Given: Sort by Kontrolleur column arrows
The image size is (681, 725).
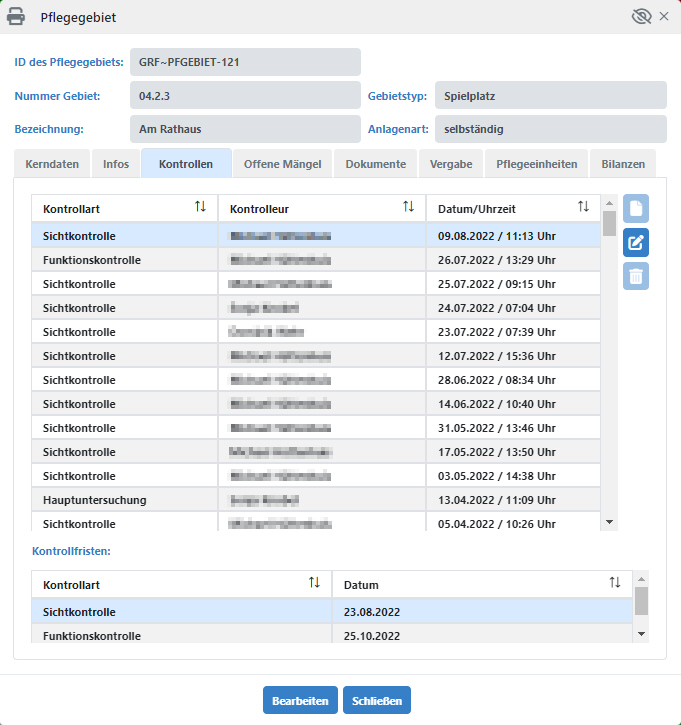Looking at the screenshot, I should (x=408, y=207).
